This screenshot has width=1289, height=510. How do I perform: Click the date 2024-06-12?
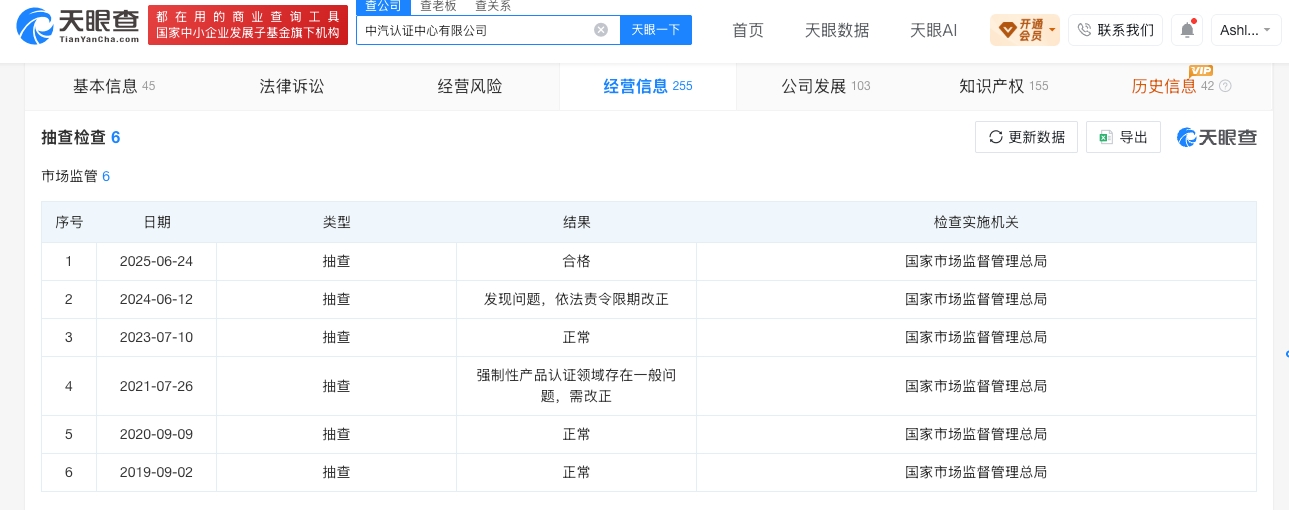coord(156,299)
